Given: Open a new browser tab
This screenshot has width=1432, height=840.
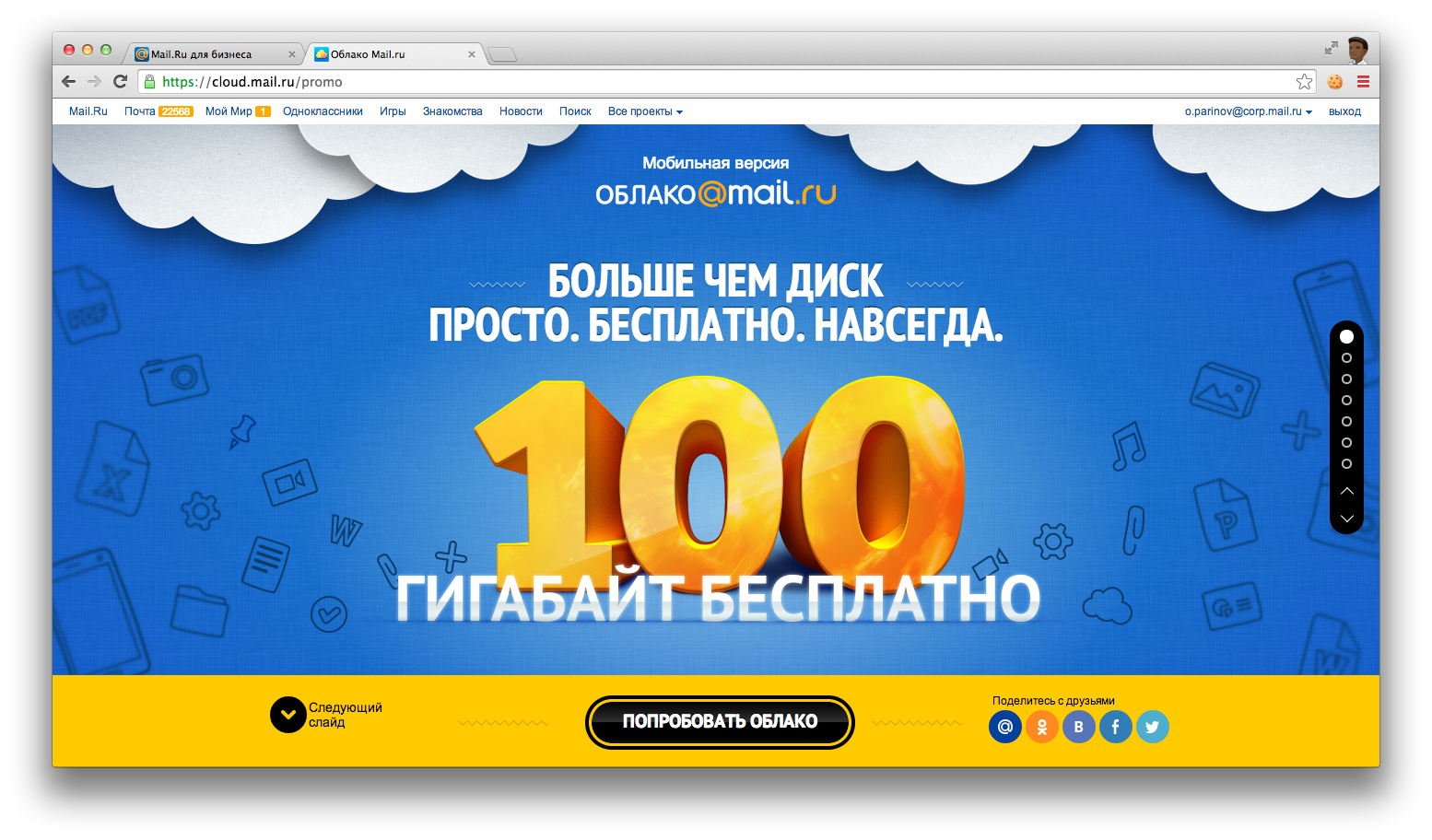Looking at the screenshot, I should pos(502,54).
